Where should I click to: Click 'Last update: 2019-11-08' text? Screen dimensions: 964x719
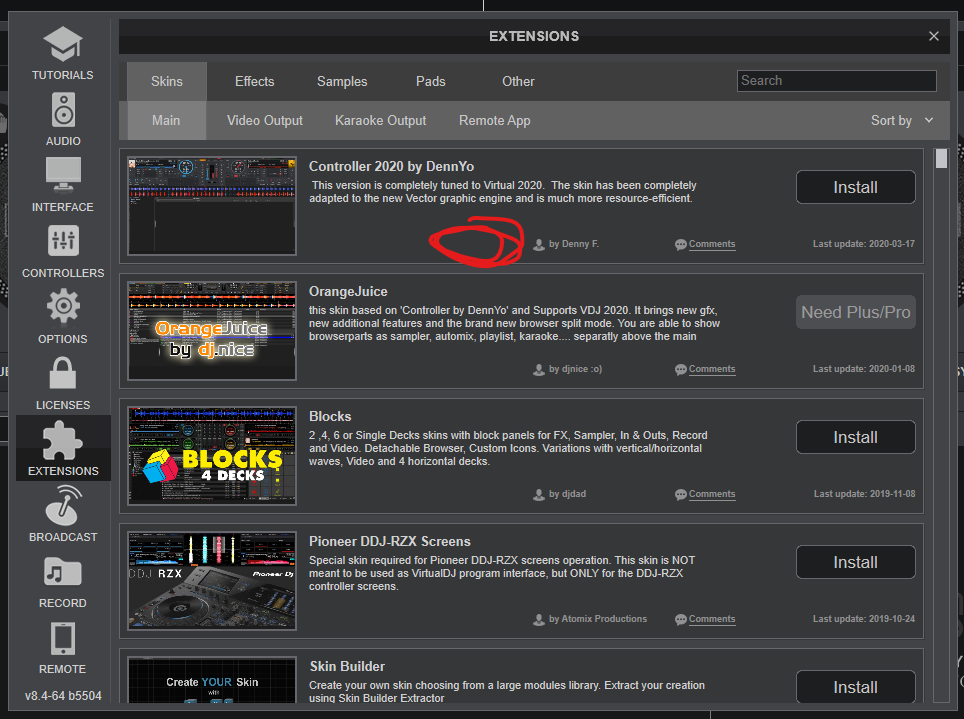[864, 494]
